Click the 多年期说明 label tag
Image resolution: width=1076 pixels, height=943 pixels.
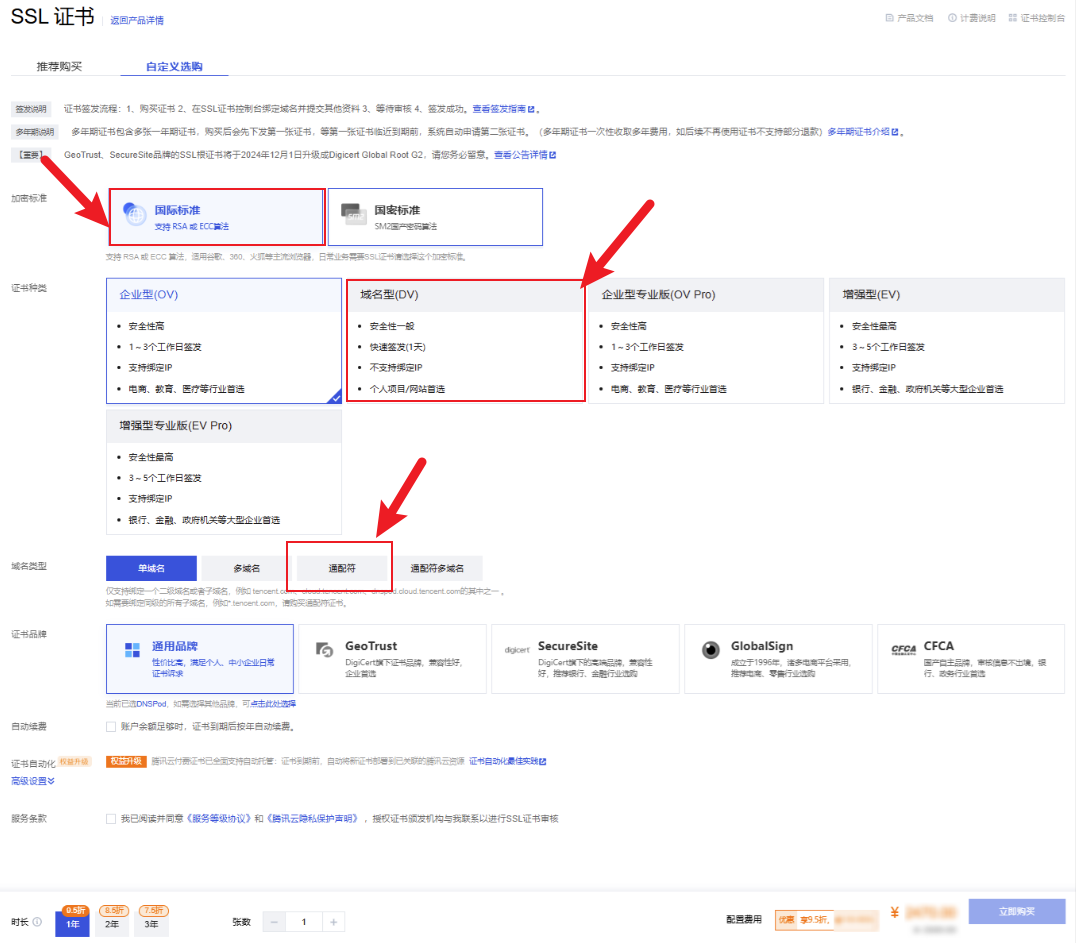pos(35,132)
